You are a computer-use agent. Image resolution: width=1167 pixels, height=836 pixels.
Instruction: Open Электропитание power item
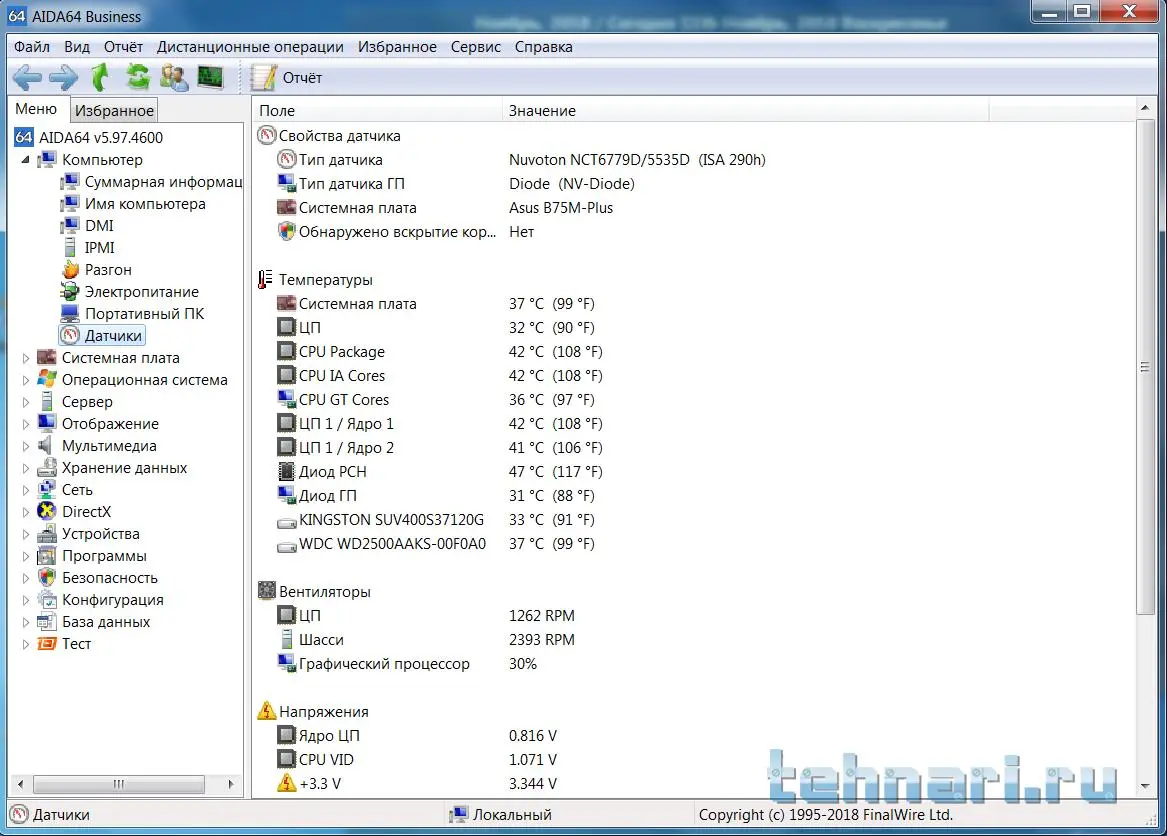click(x=130, y=292)
